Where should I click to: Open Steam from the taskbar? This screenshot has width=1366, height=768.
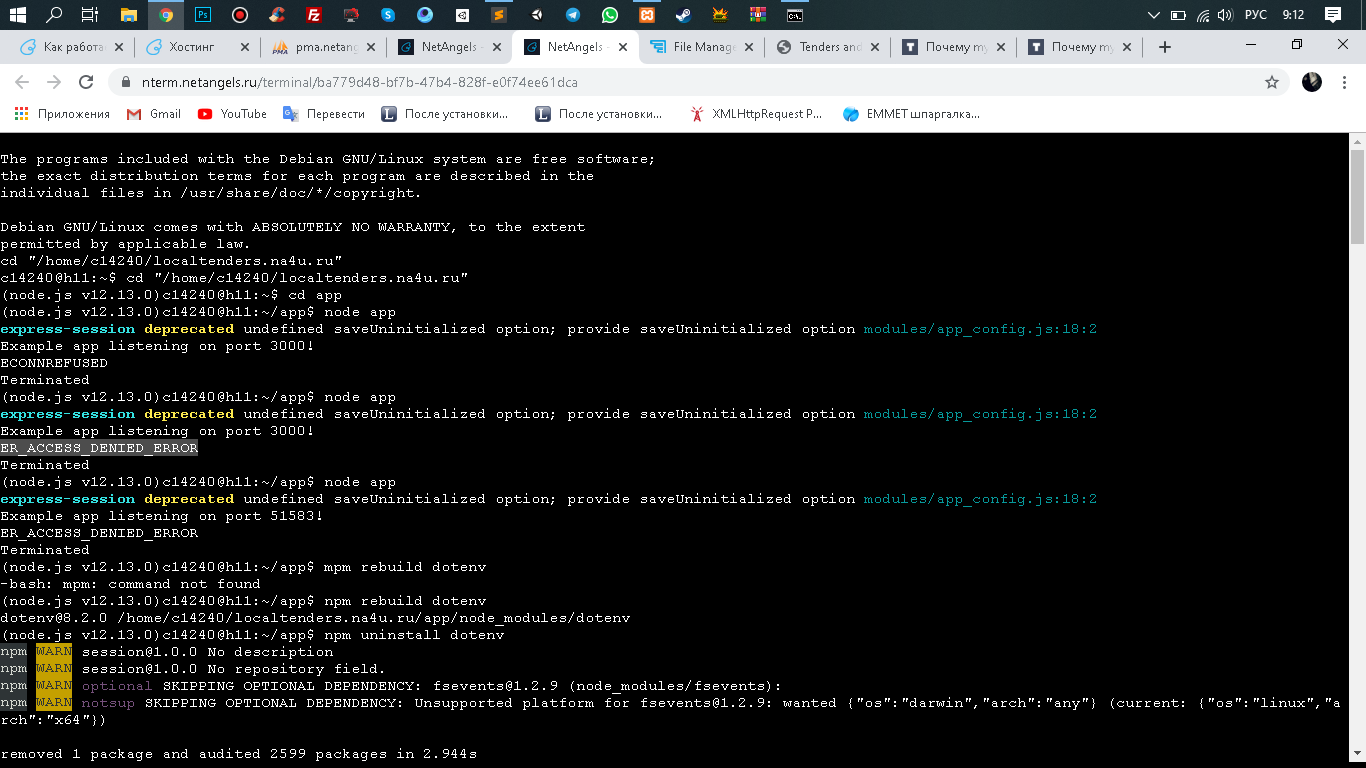684,15
